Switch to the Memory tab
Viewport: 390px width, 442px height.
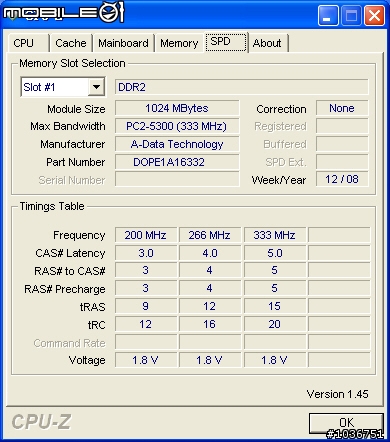tap(179, 43)
